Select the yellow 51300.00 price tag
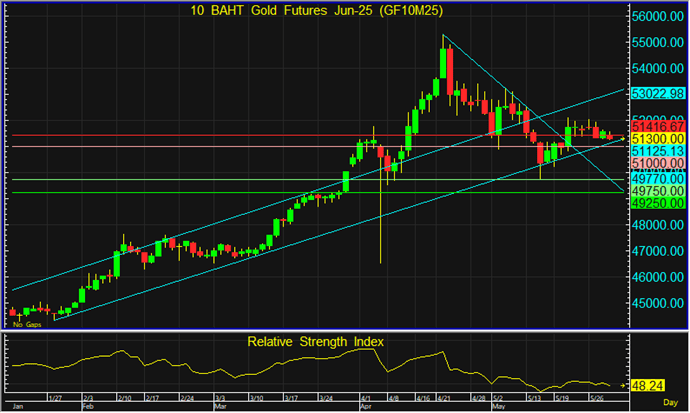The image size is (690, 413). point(656,139)
